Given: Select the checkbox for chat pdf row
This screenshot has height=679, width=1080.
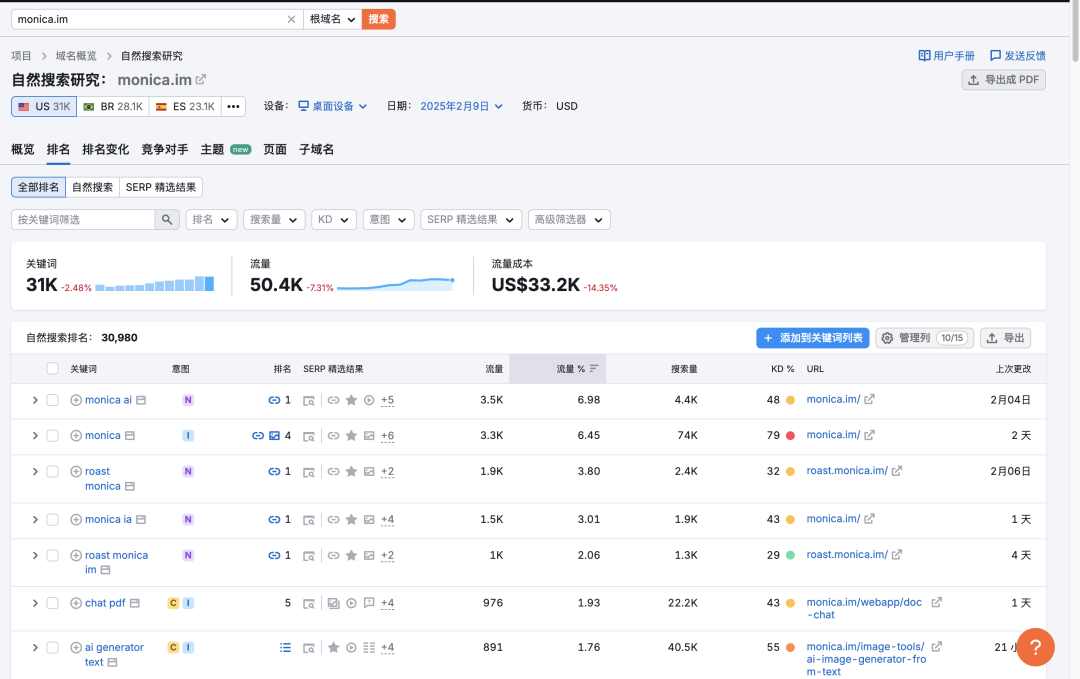Looking at the screenshot, I should tap(52, 603).
